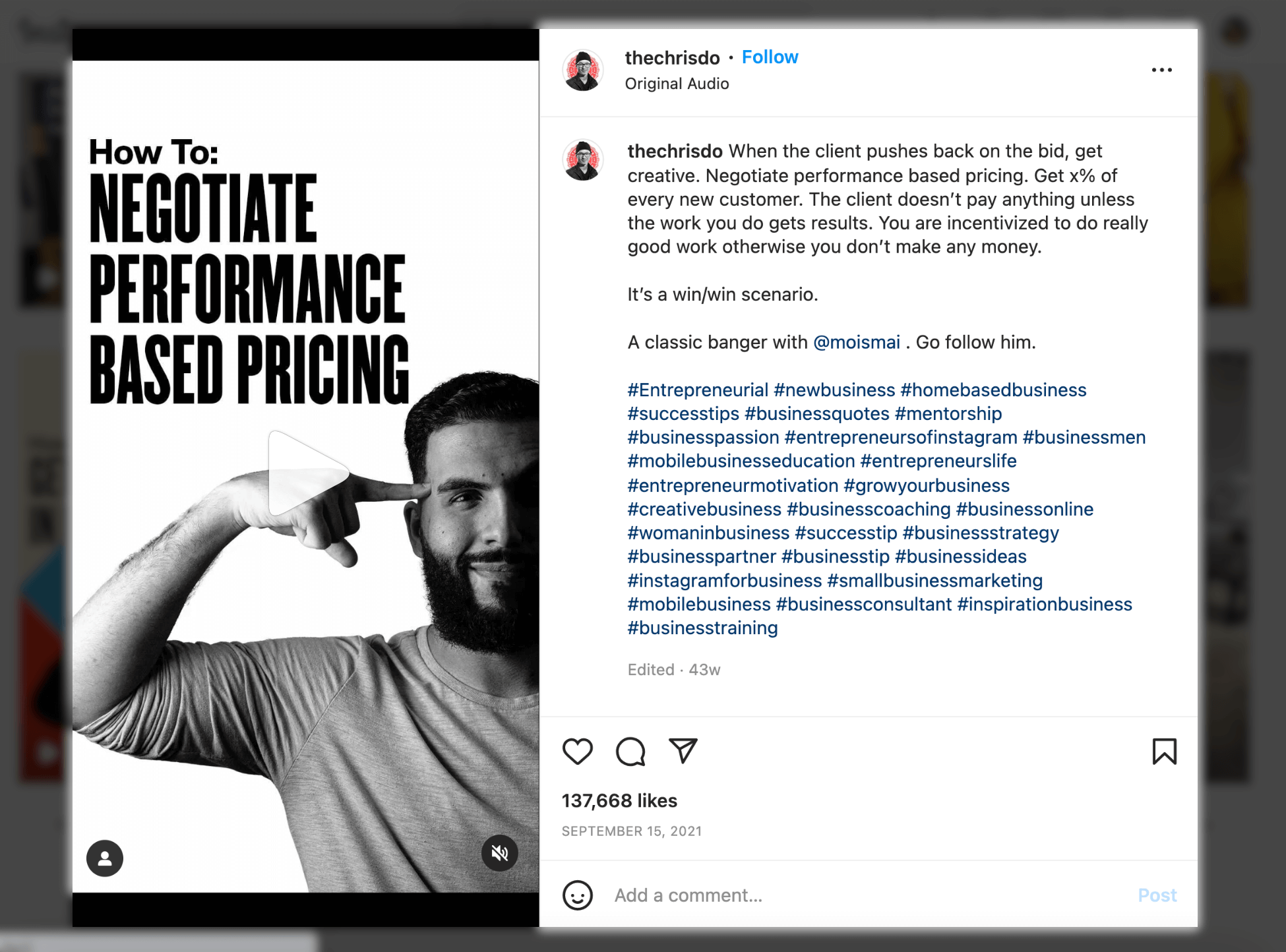Click the Follow link
1286x952 pixels.
click(x=770, y=57)
